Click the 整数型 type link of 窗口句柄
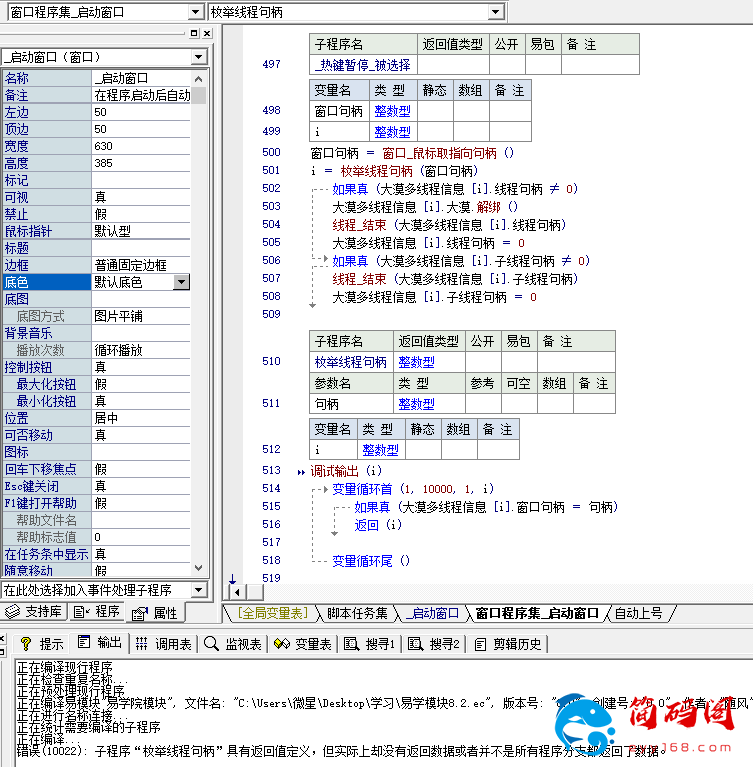753x767 pixels. click(x=392, y=111)
